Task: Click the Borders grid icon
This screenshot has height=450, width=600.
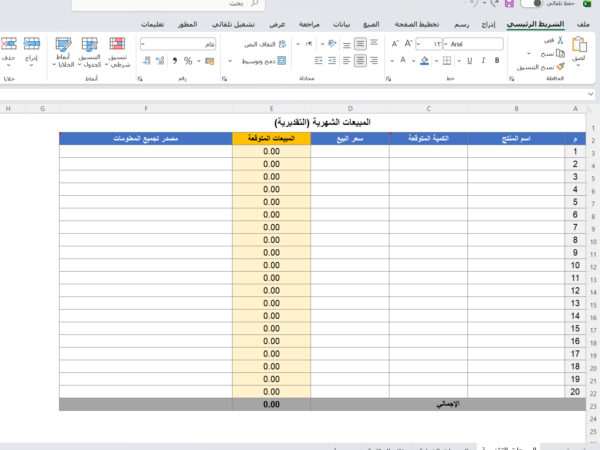Action: (447, 60)
